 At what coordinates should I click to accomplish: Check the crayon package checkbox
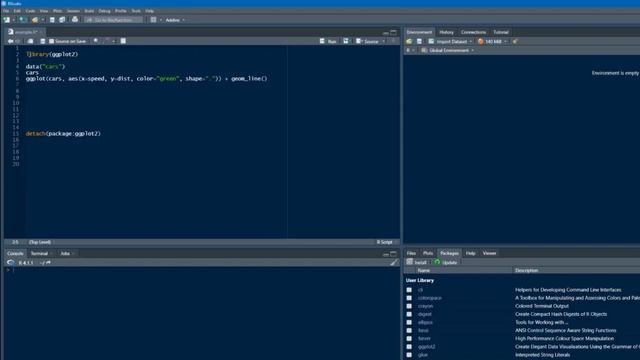[x=409, y=306]
